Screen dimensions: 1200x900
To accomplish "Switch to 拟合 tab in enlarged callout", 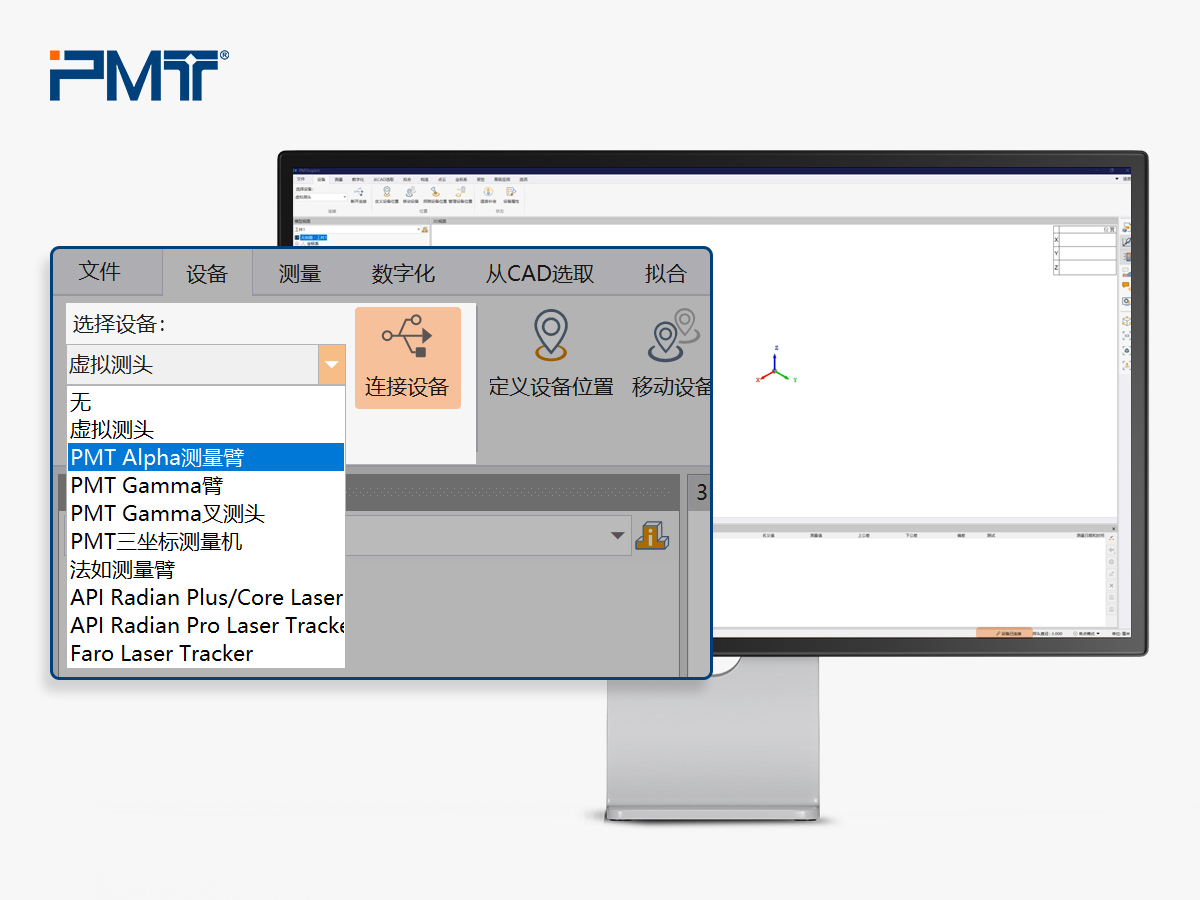I will [666, 273].
